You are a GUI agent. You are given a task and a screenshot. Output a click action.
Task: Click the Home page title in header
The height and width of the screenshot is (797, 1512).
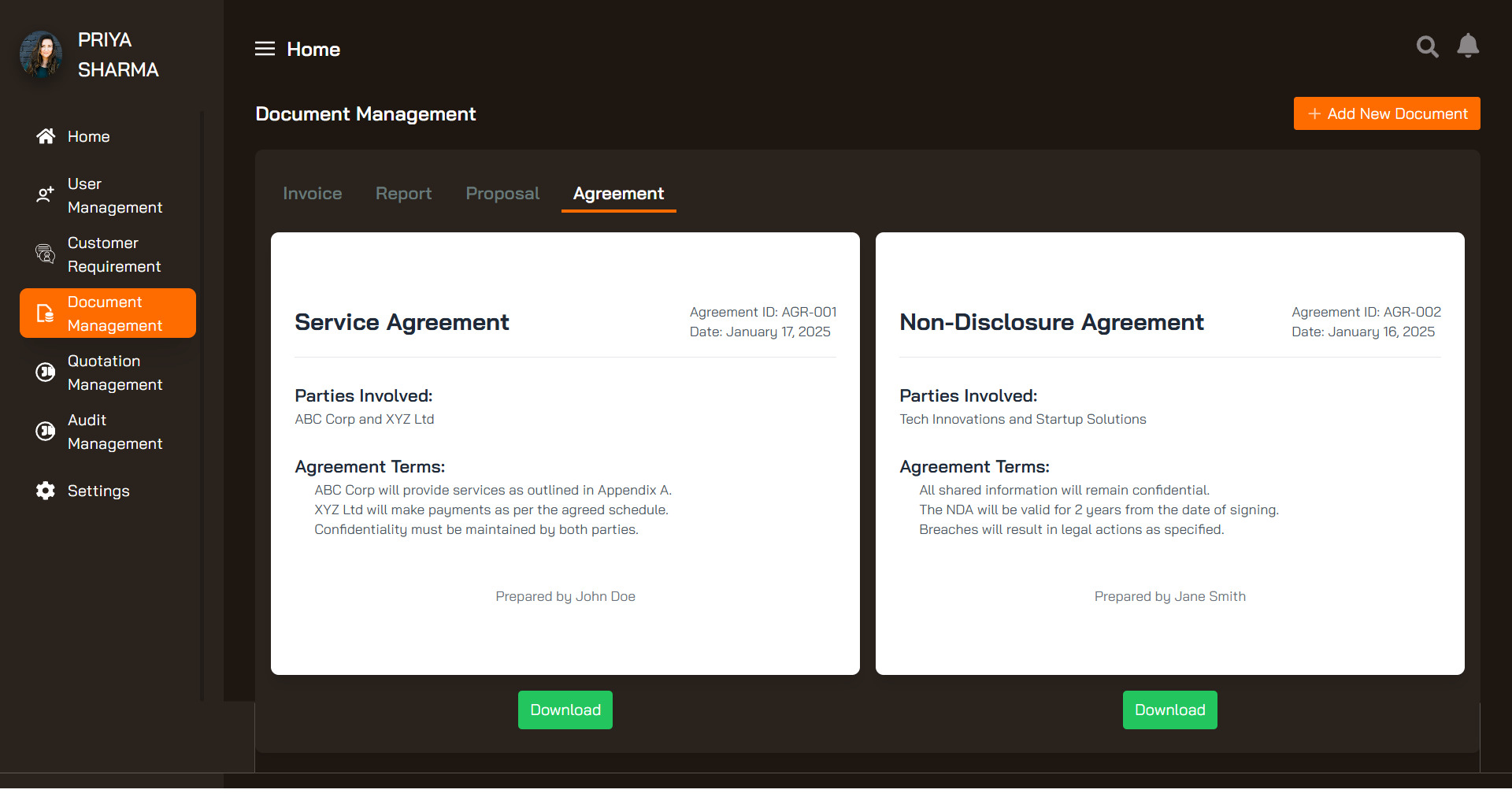click(313, 49)
